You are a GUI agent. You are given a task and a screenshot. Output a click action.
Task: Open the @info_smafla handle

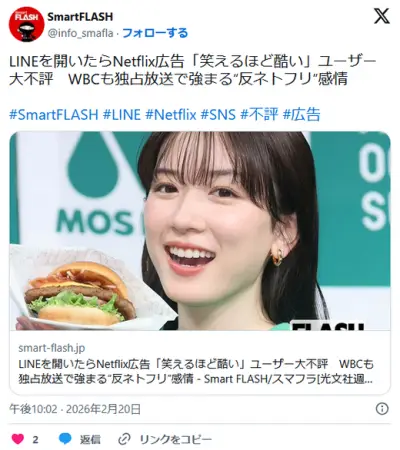coord(80,33)
